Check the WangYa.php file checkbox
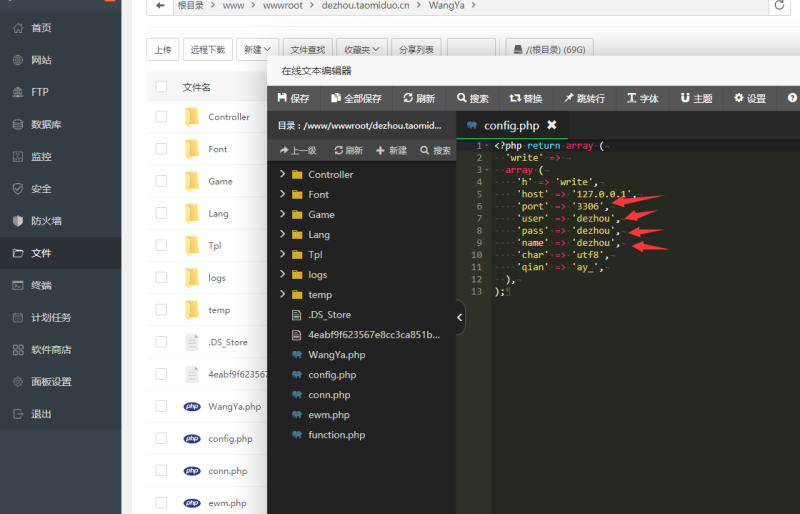 pos(161,406)
